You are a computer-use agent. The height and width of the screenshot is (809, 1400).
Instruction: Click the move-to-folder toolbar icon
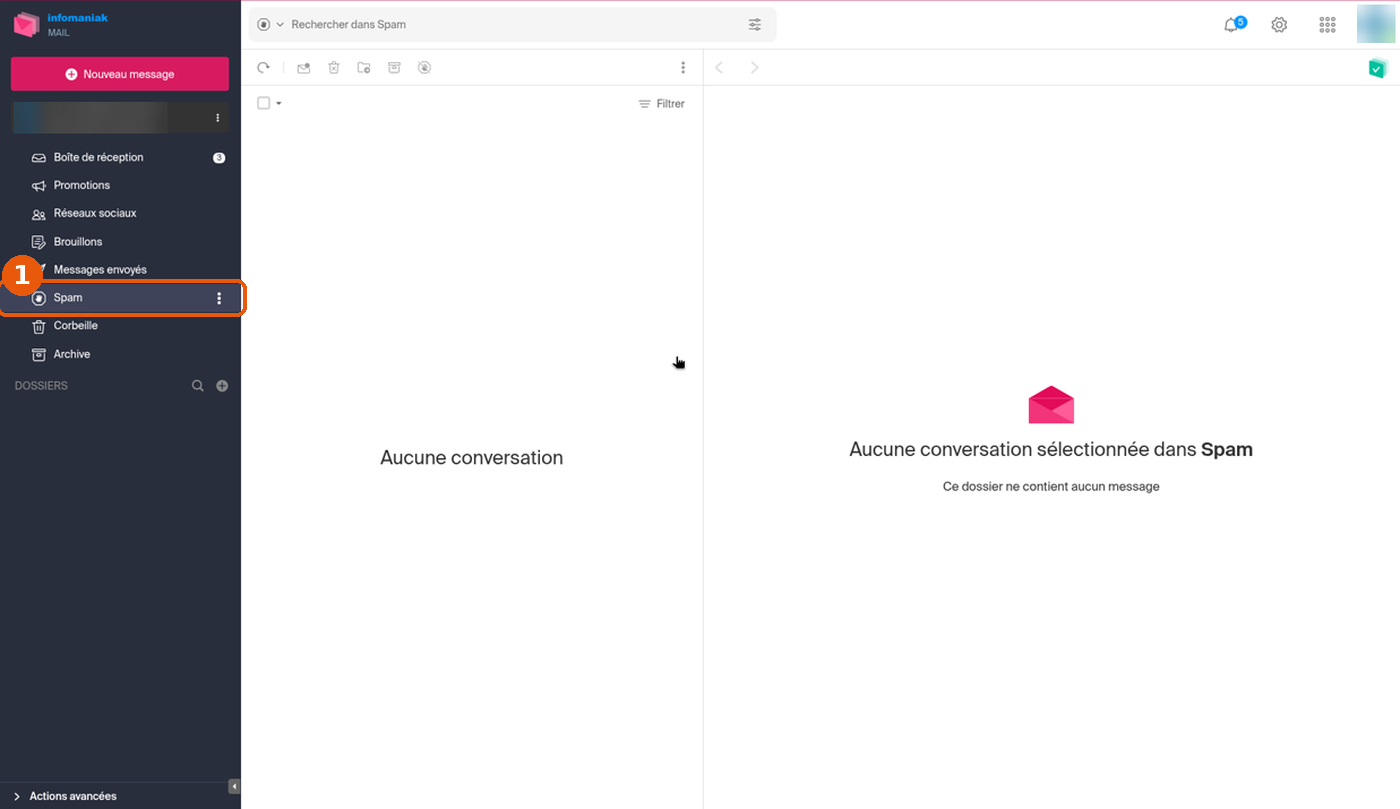(x=364, y=68)
